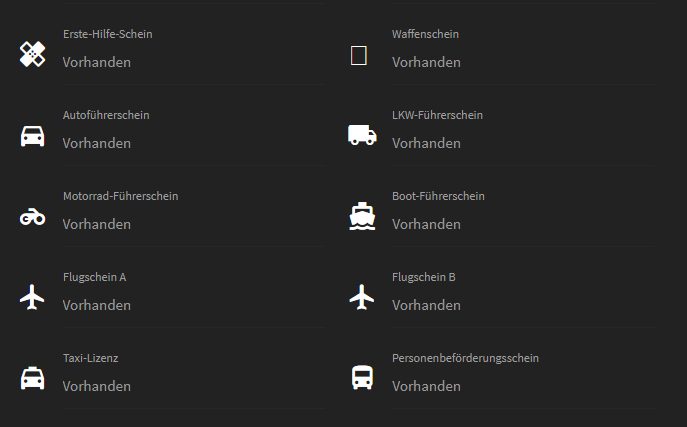Click Vorhanden status under Boot-Führerschein
The image size is (687, 427).
click(426, 224)
